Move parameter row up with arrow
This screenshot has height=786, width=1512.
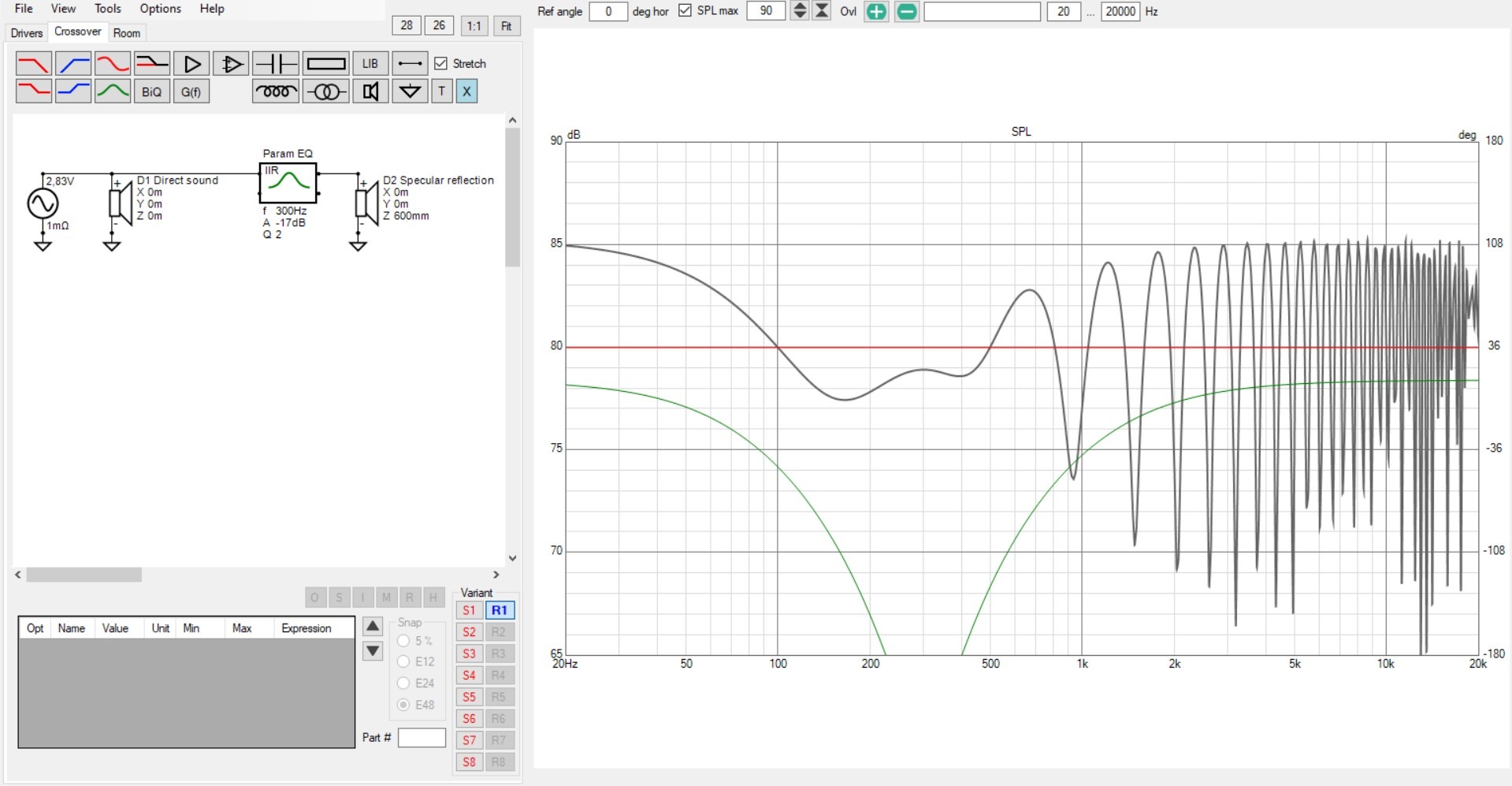coord(373,627)
